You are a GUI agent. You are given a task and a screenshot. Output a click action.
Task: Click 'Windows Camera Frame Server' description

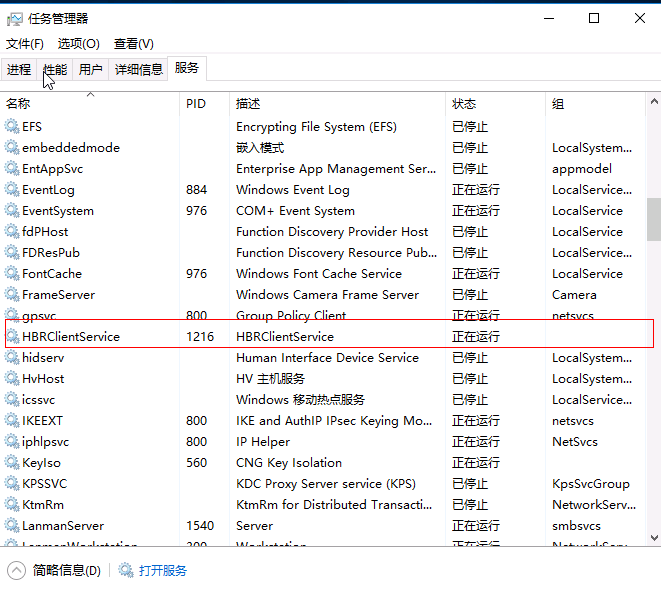327,295
